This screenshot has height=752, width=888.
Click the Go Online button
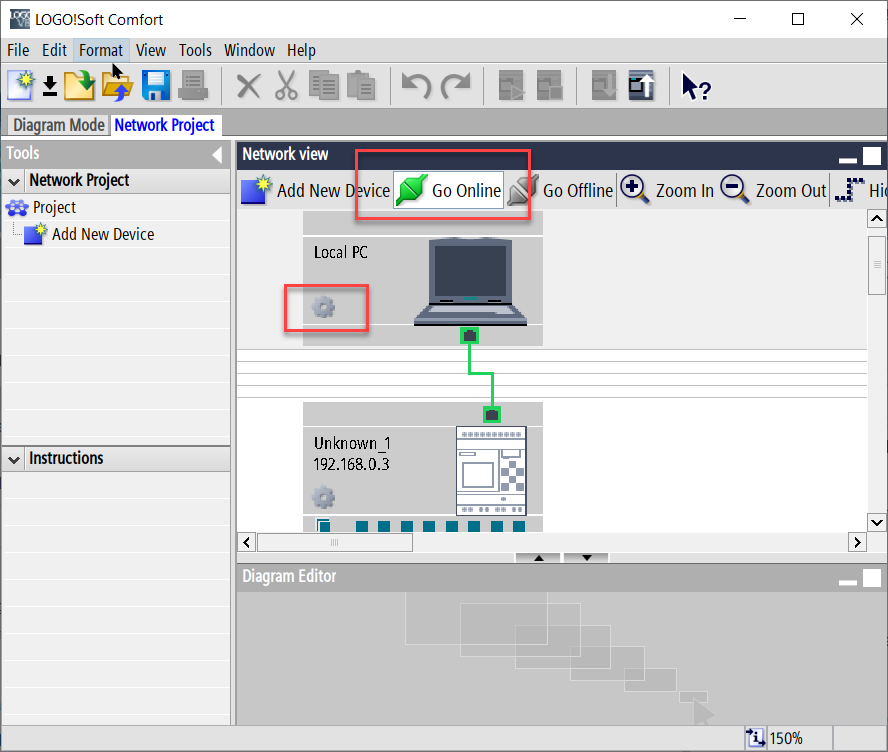point(449,190)
